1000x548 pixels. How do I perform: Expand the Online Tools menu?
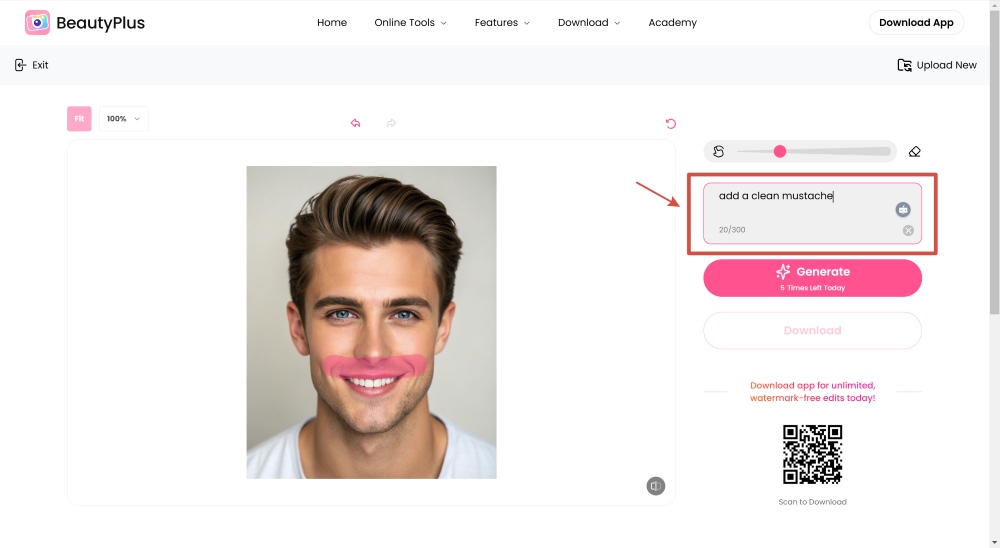410,22
